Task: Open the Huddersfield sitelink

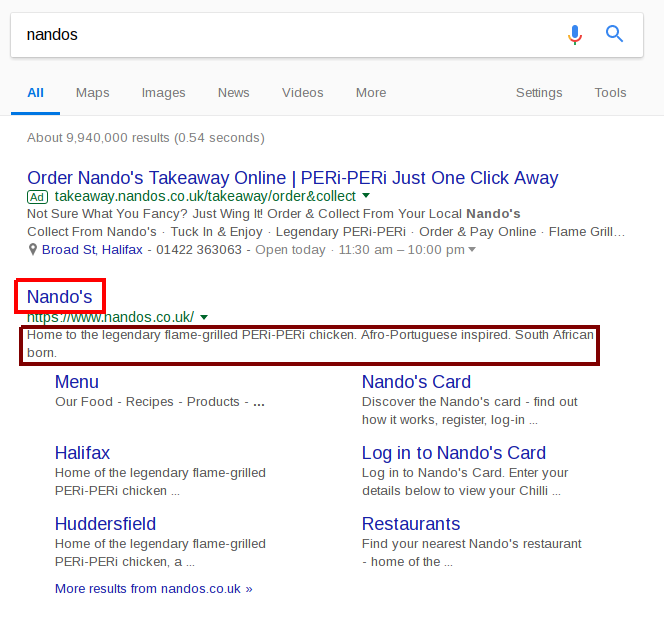Action: (105, 524)
